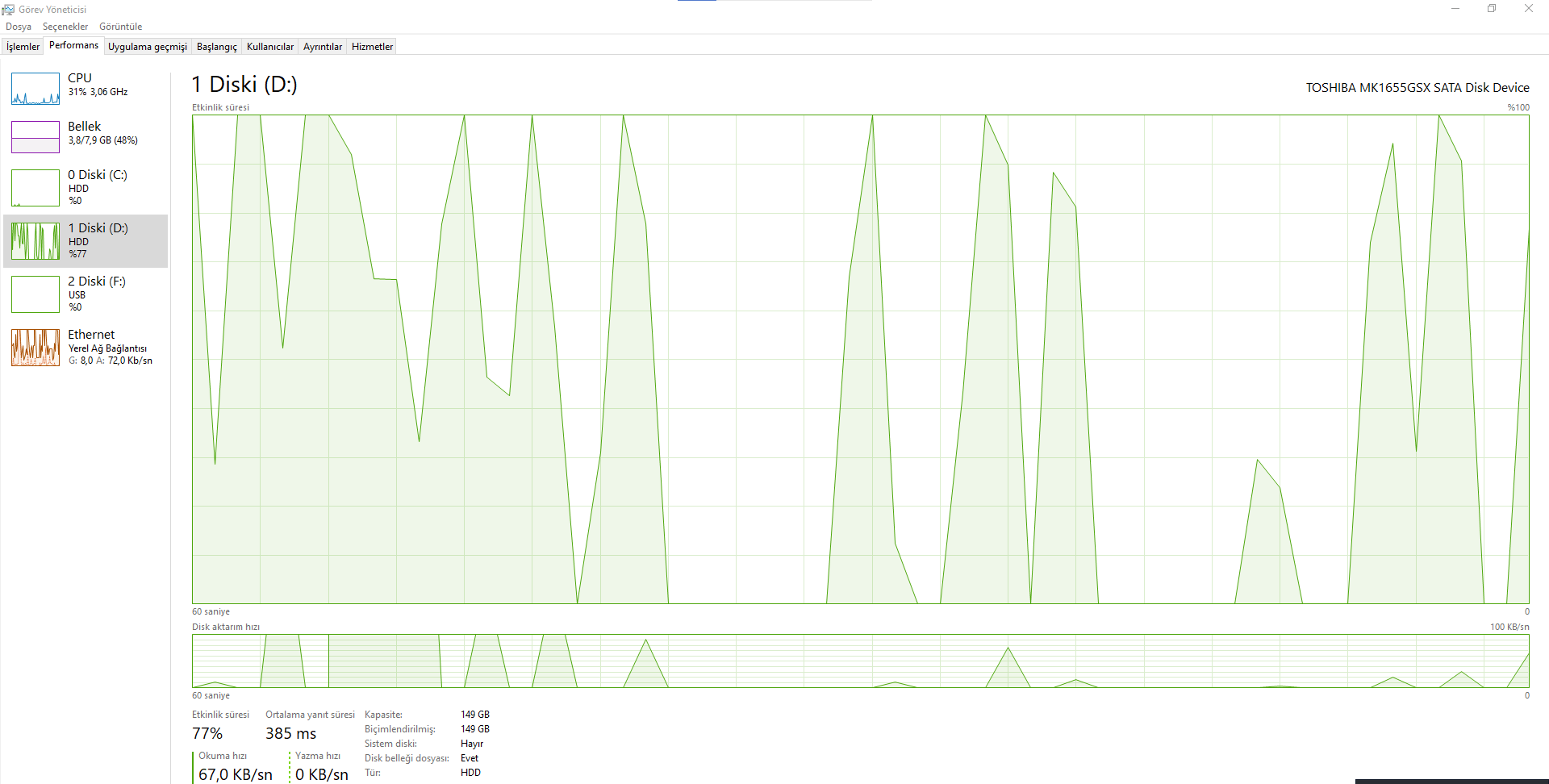The image size is (1549, 784).
Task: Click the %100 activity scale label
Action: (1518, 107)
